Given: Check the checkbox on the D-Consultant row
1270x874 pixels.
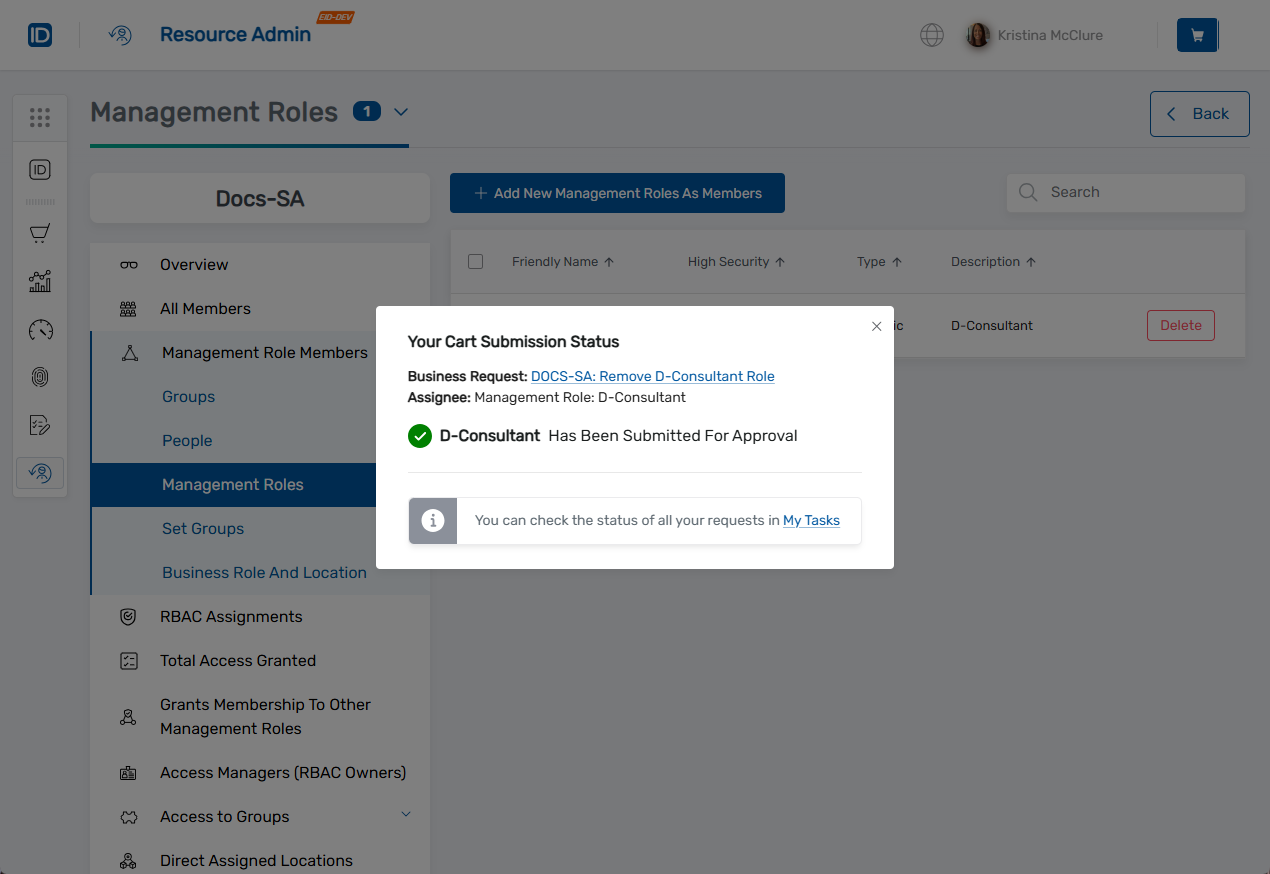Looking at the screenshot, I should point(475,325).
